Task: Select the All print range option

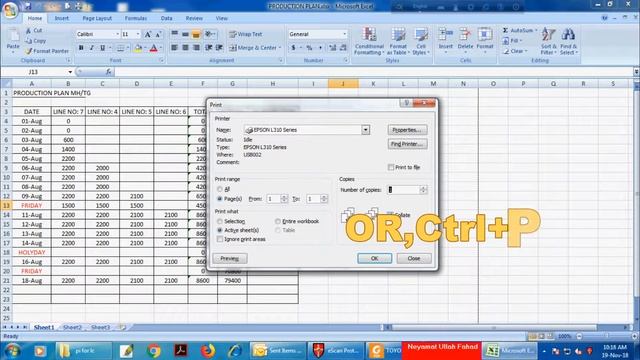Action: pyautogui.click(x=220, y=189)
